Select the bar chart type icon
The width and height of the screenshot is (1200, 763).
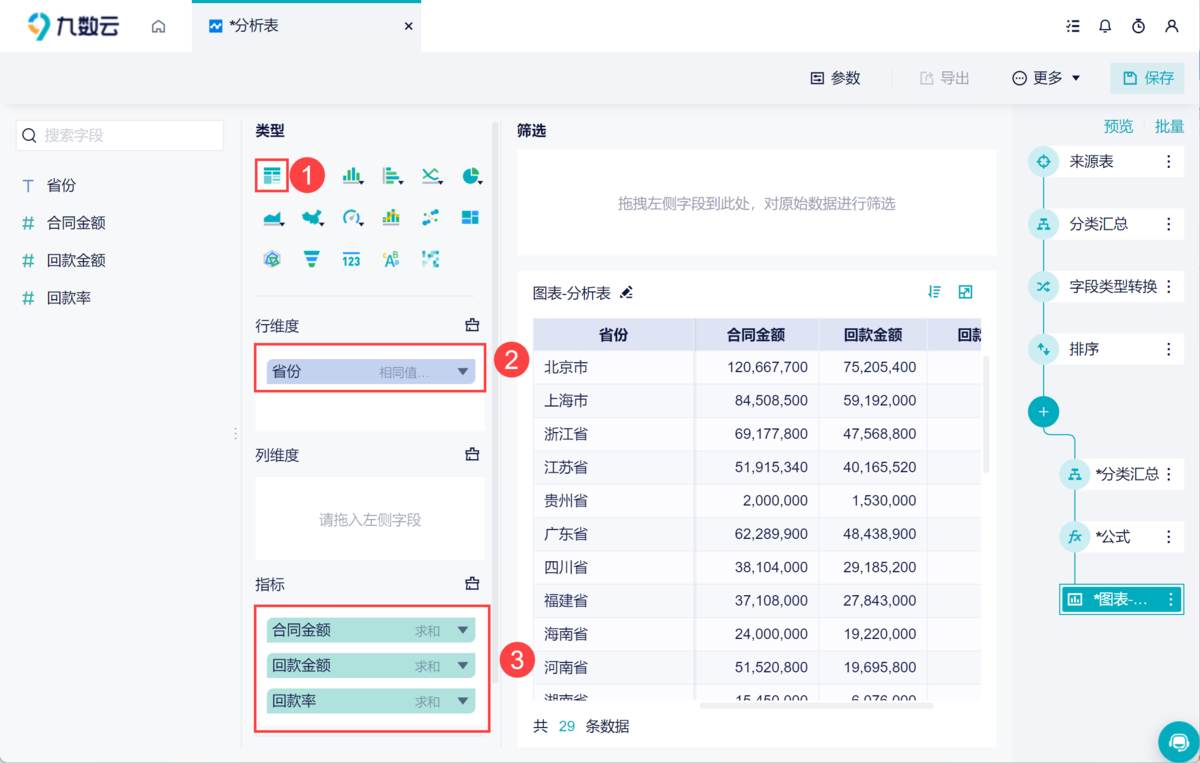click(351, 175)
